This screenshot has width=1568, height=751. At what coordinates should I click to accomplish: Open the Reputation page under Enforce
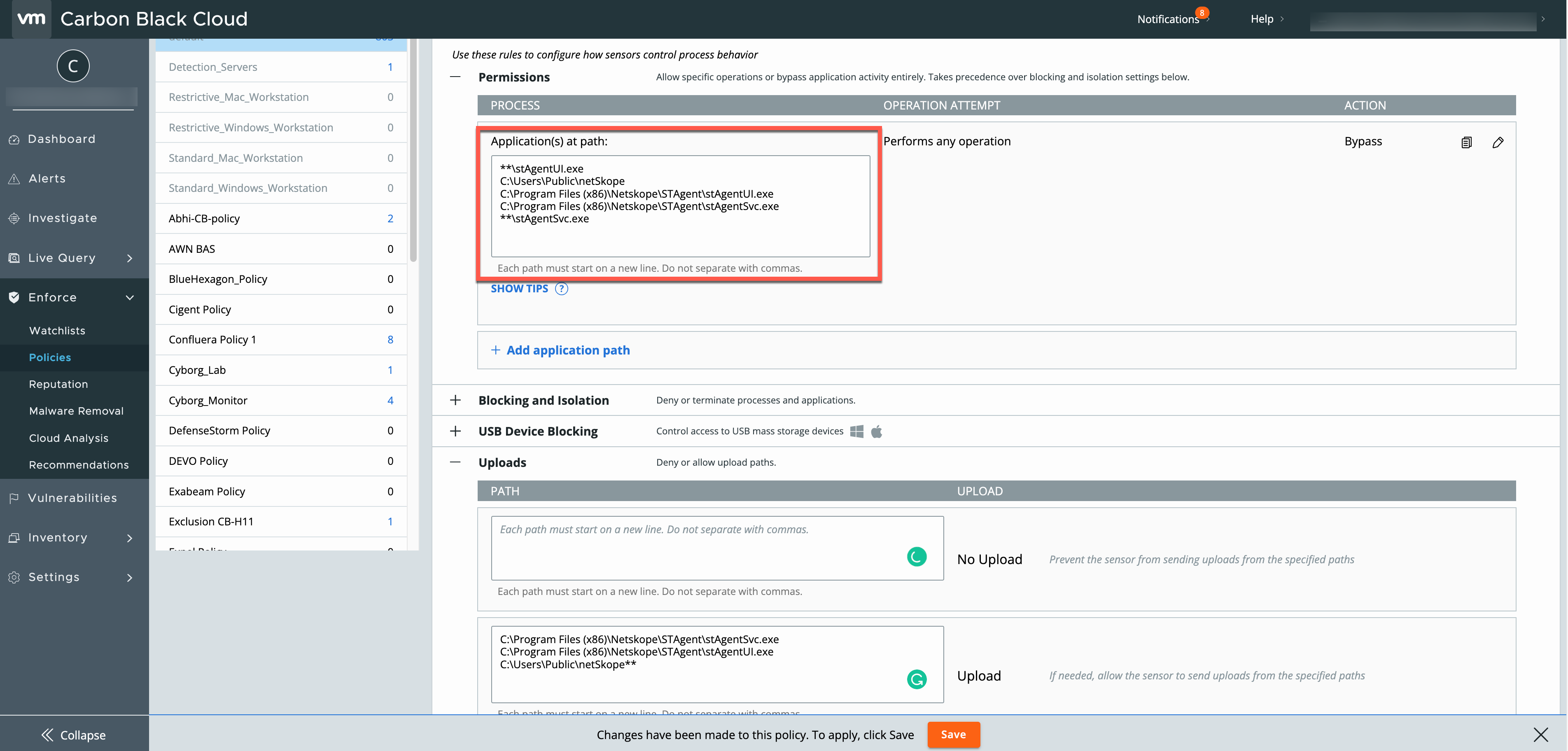58,384
